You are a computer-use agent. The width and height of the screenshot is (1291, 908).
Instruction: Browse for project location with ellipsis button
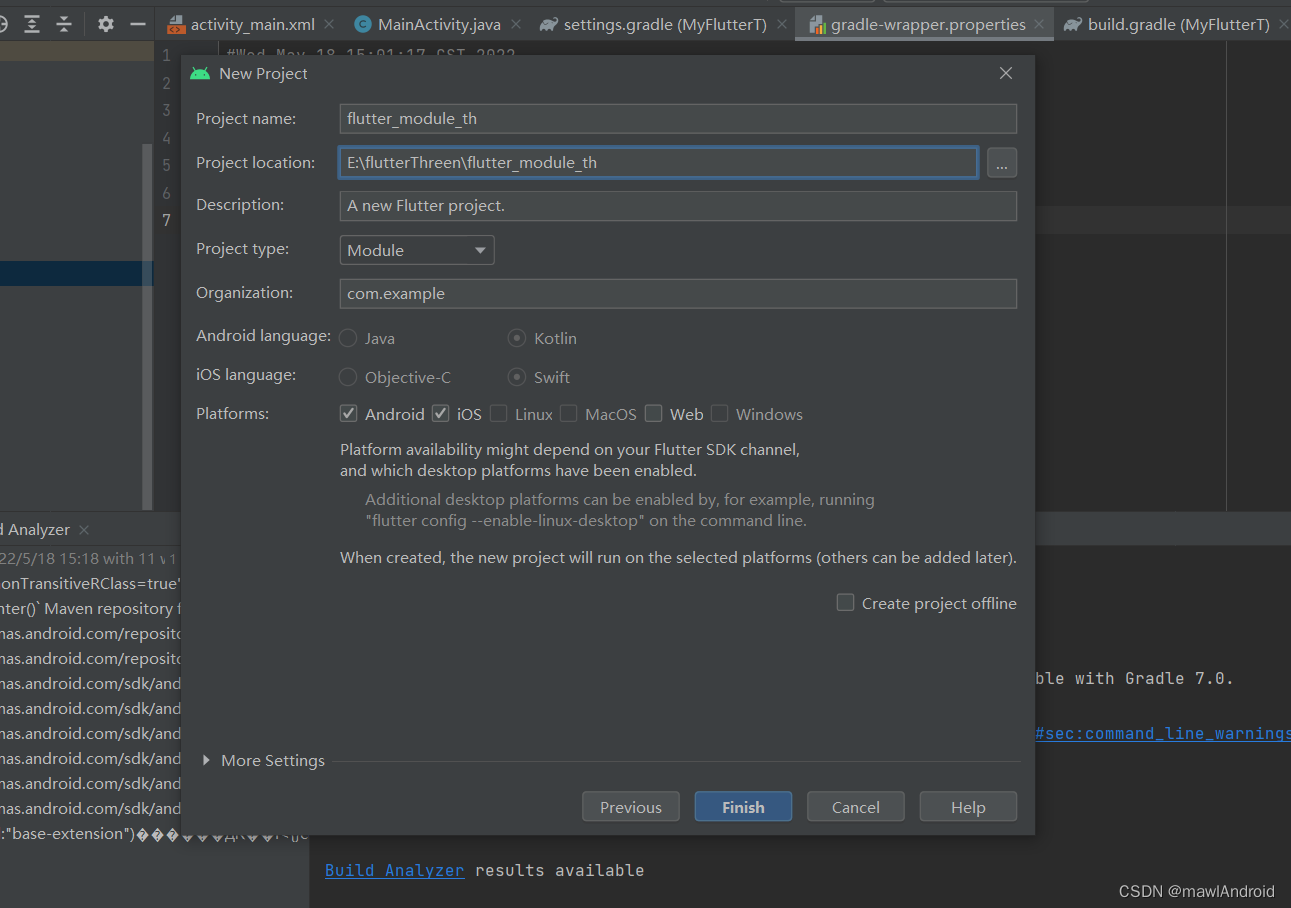1002,163
